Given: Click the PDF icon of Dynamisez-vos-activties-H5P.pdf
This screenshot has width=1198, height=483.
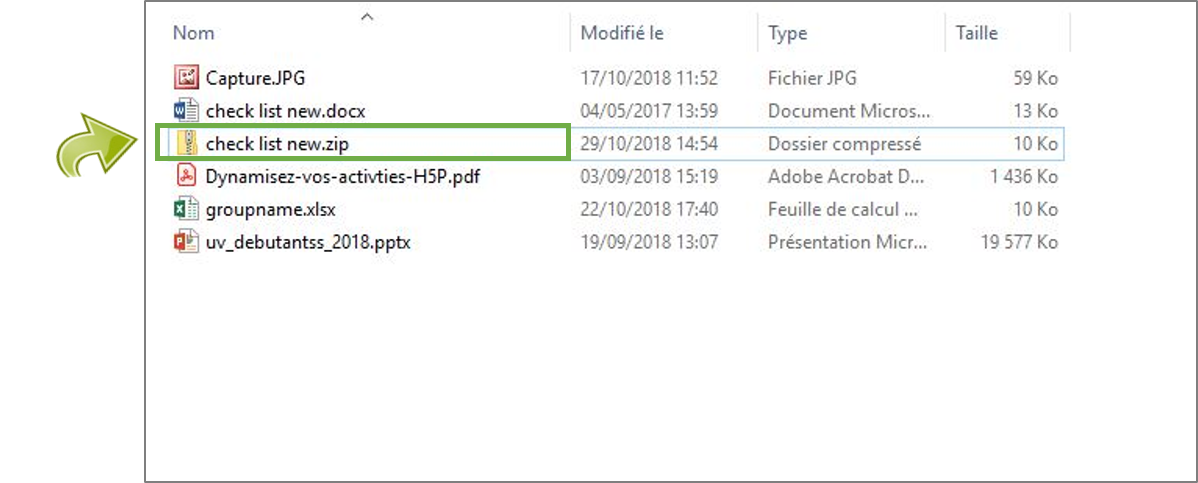Looking at the screenshot, I should [x=186, y=176].
